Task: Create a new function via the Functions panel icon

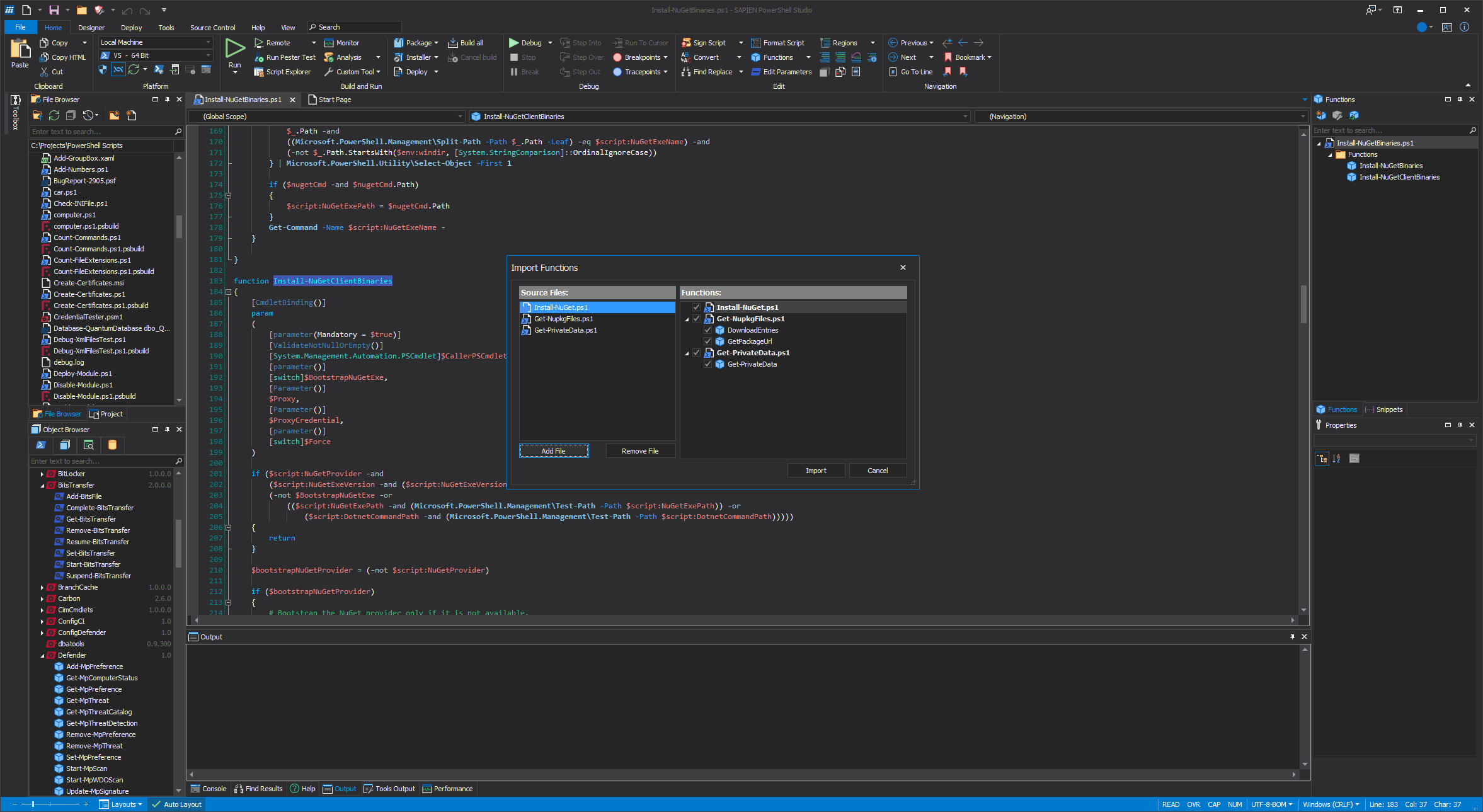Action: click(x=1321, y=115)
